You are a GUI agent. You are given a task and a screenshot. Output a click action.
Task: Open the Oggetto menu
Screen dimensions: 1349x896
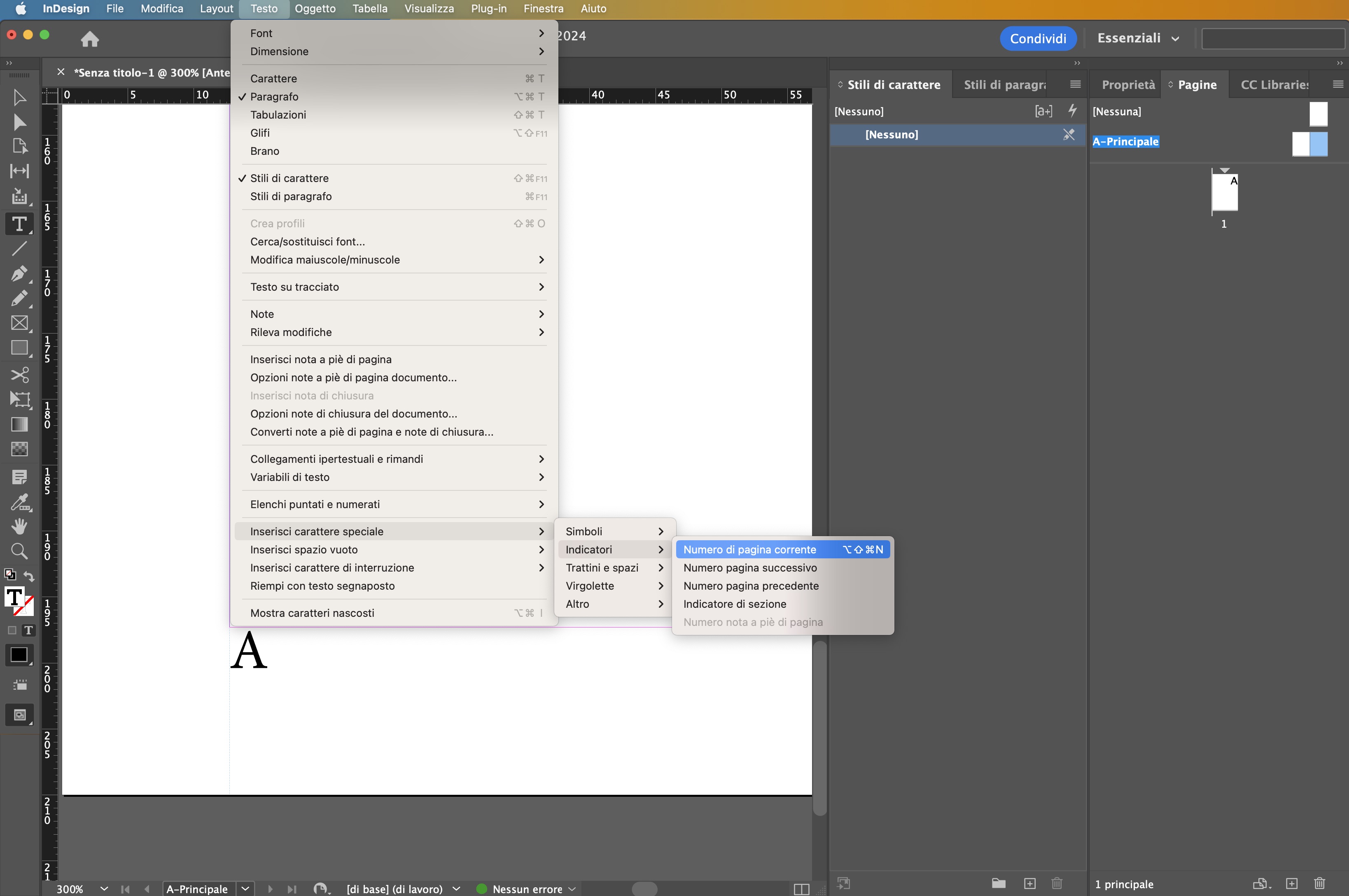point(315,9)
